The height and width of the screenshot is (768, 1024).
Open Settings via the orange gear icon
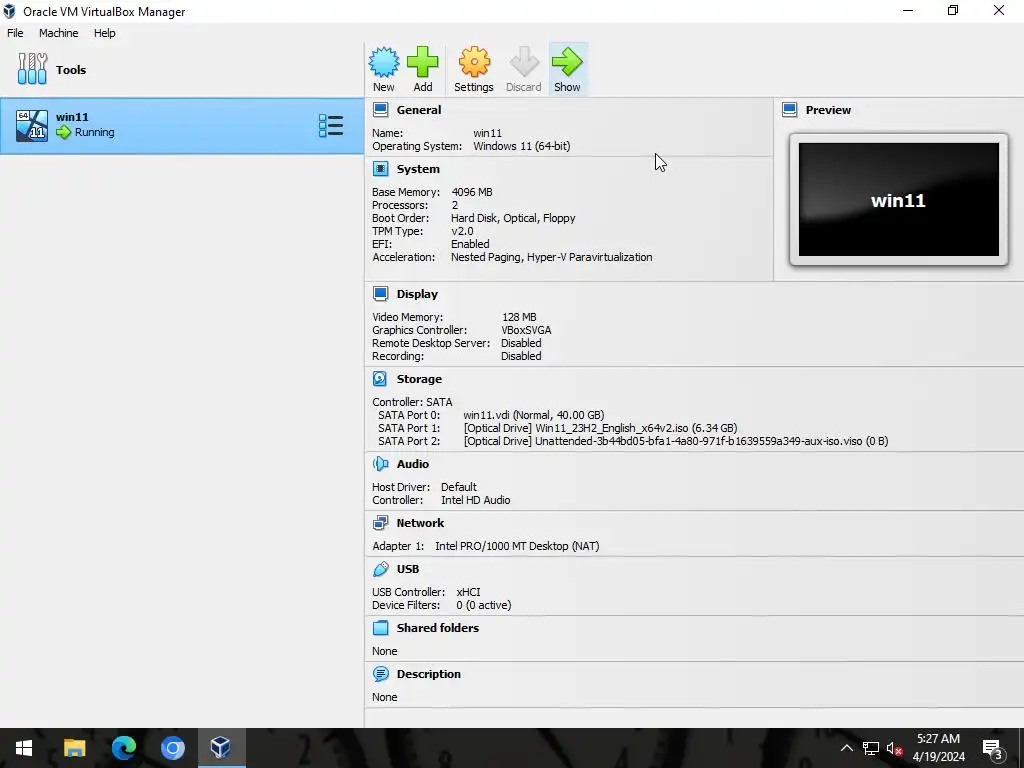click(x=473, y=62)
